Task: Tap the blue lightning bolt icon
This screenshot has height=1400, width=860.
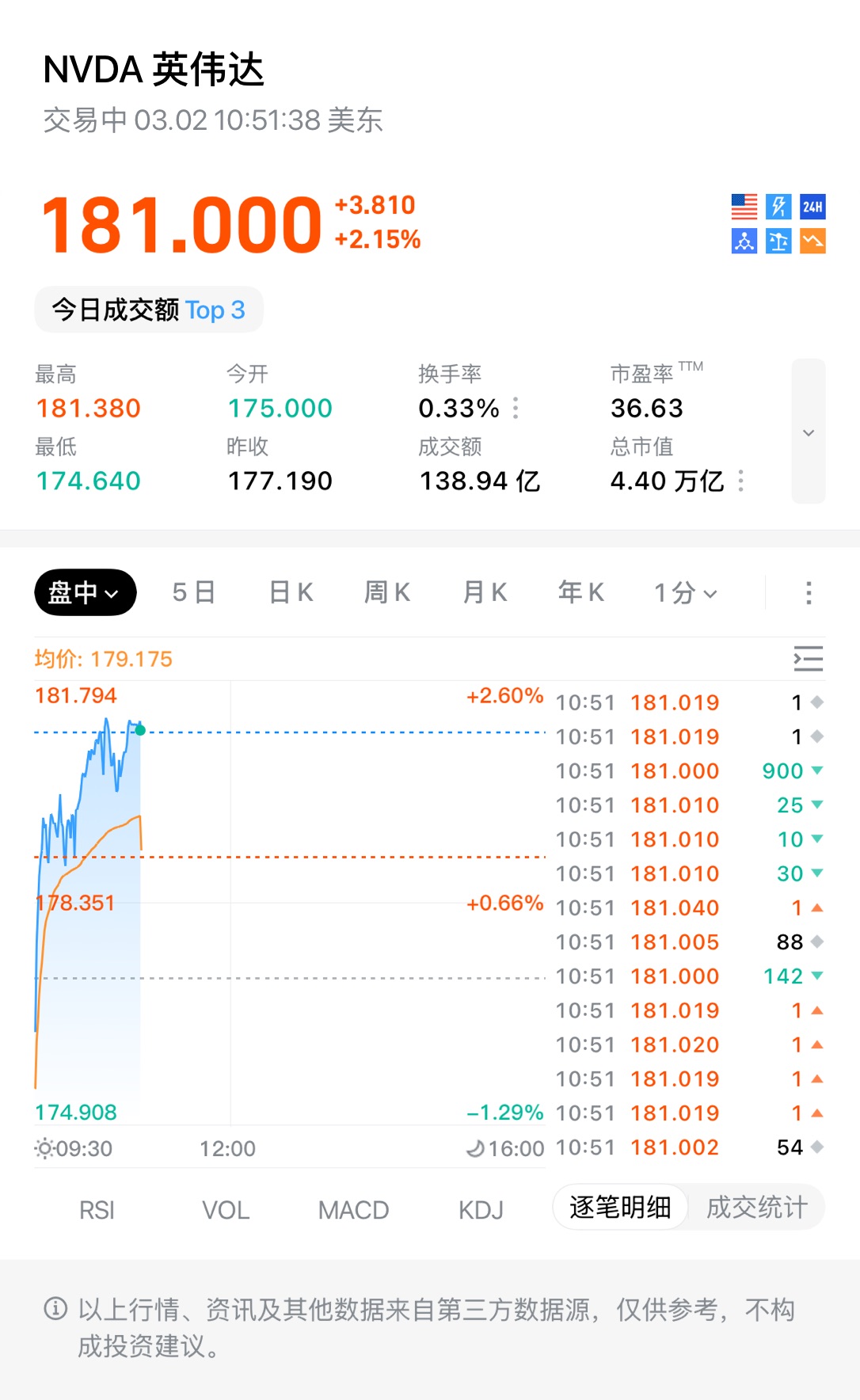Action: coord(778,207)
